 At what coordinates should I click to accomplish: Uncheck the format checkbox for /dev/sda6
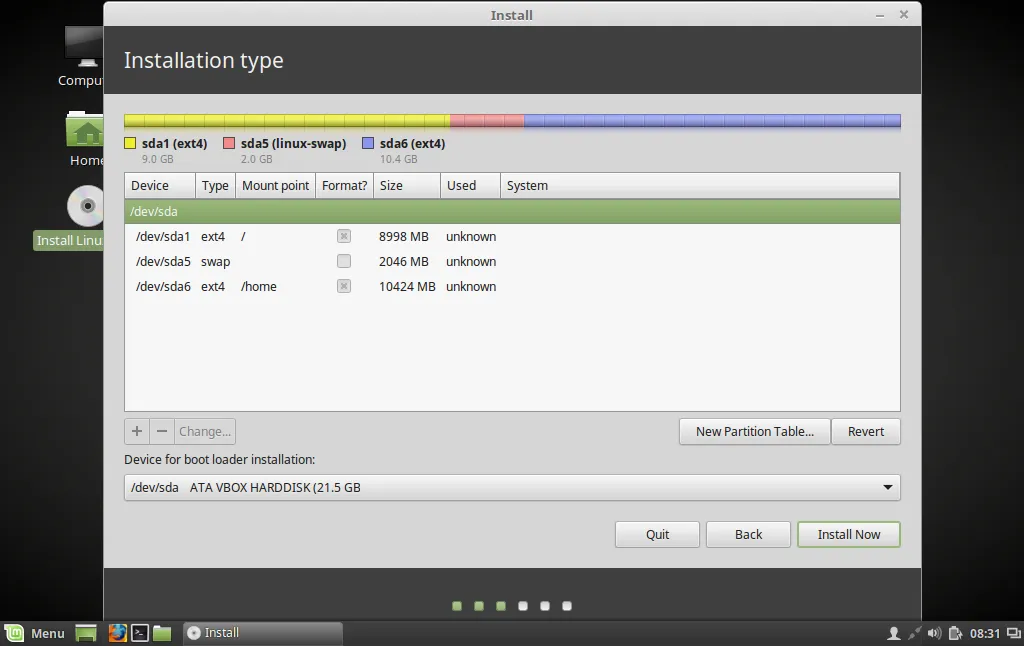(x=344, y=286)
